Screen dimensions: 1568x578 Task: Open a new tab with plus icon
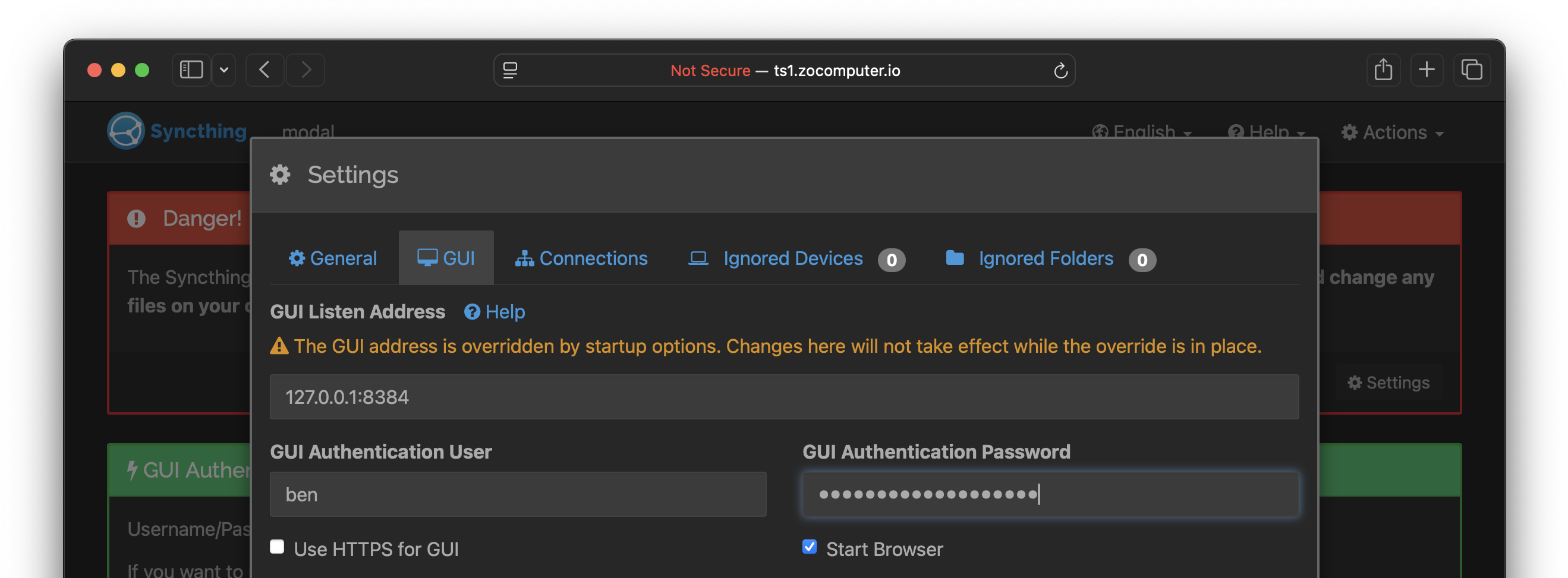tap(1427, 70)
